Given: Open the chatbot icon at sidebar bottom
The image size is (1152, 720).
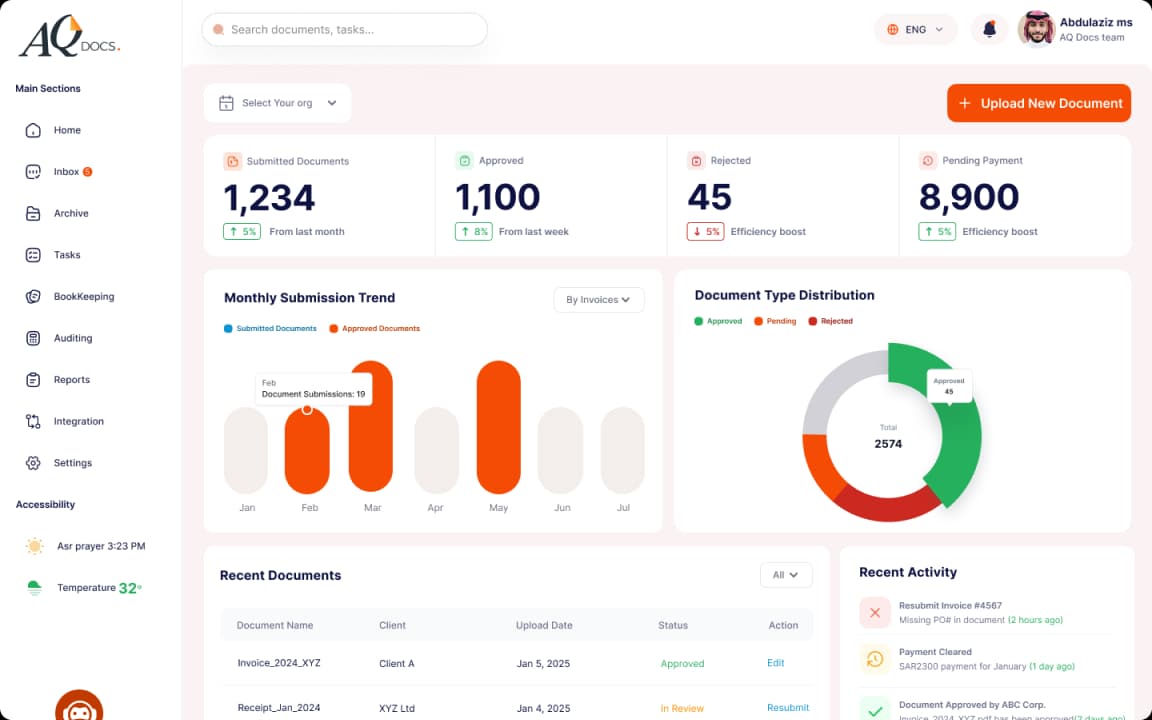Looking at the screenshot, I should [x=78, y=706].
